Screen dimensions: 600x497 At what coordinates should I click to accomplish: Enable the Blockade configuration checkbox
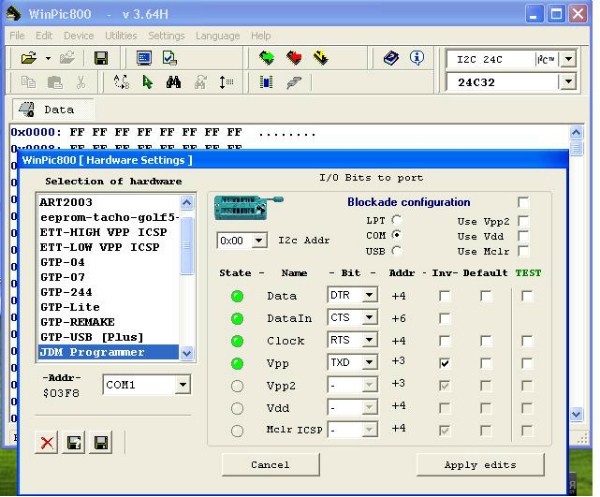tap(523, 202)
